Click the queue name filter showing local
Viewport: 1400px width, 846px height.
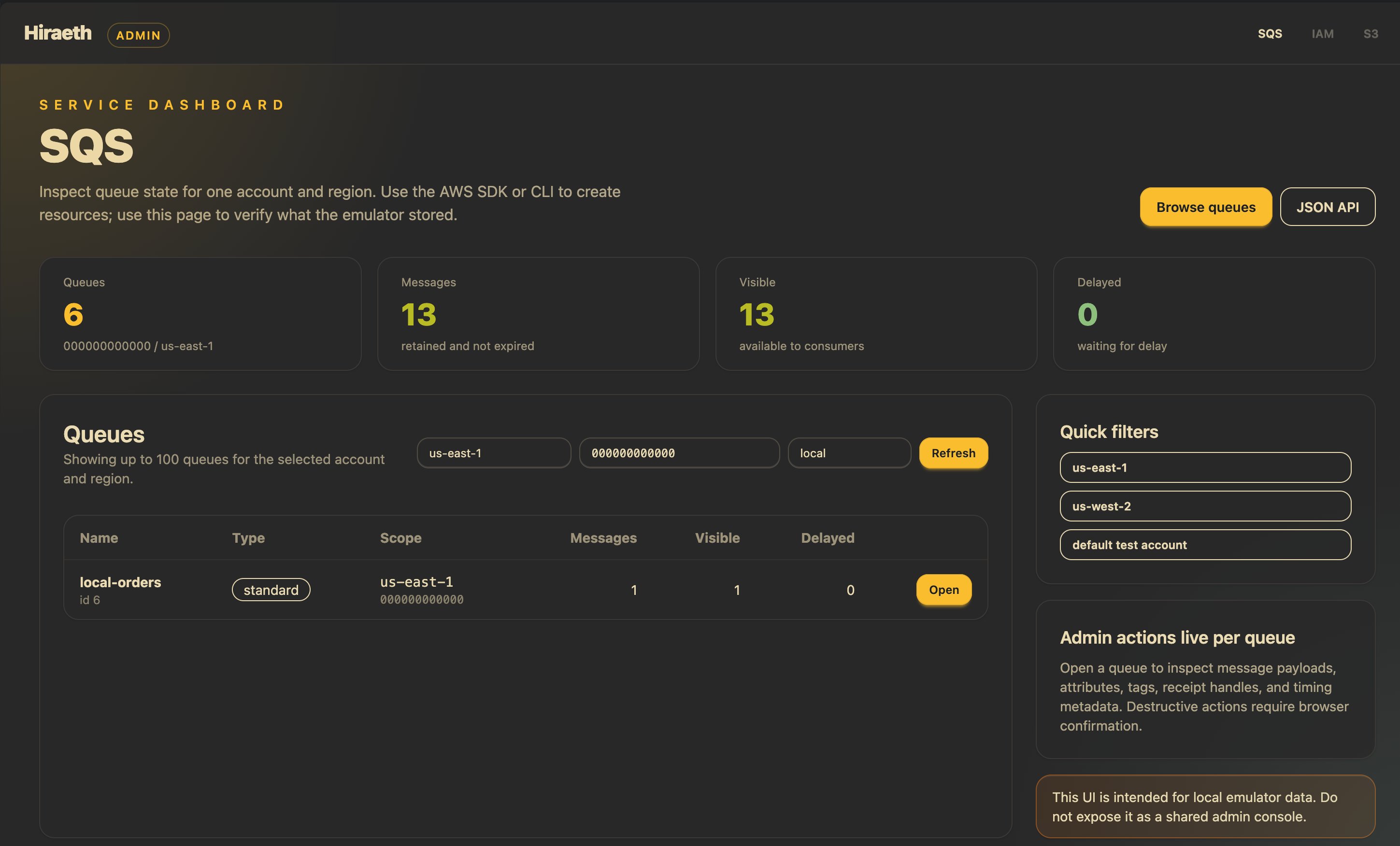[849, 452]
